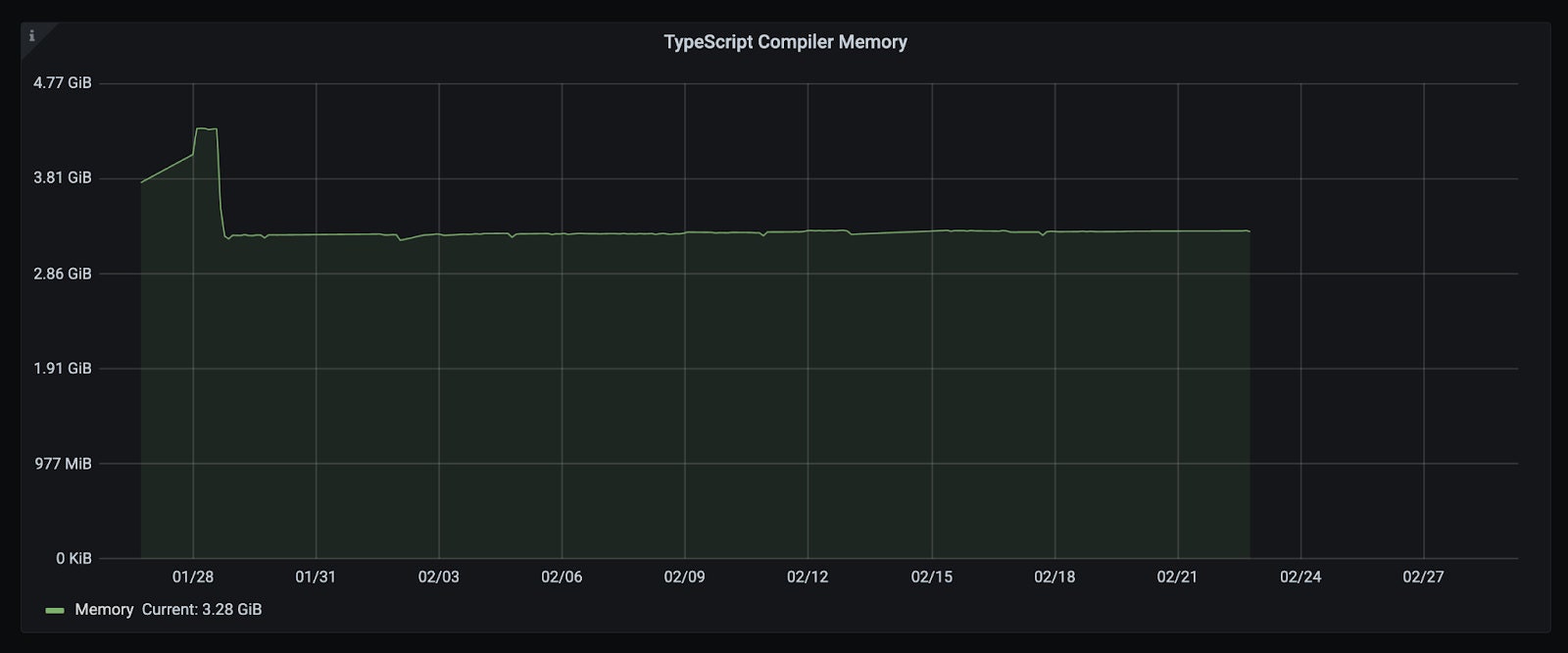Toggle the Memory series in legend

coord(104,610)
